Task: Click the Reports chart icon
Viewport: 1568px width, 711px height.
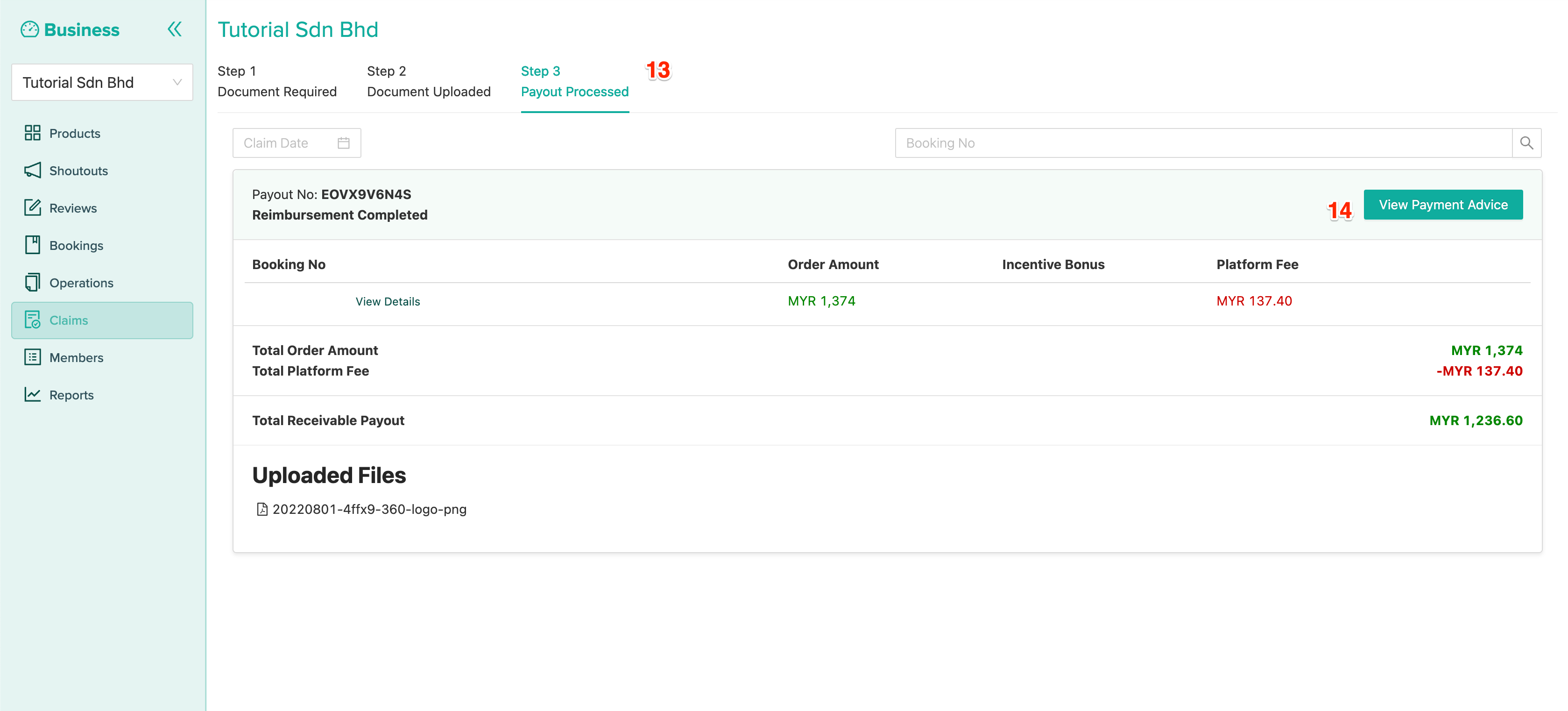Action: pyautogui.click(x=32, y=394)
